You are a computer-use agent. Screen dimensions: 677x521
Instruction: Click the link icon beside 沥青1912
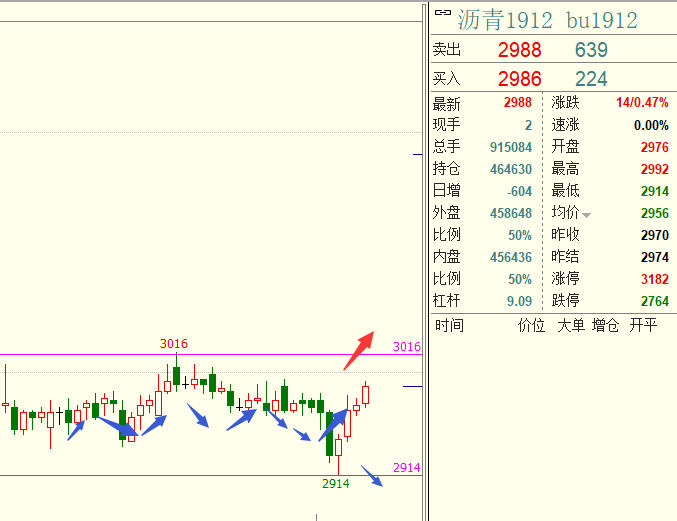pyautogui.click(x=443, y=13)
